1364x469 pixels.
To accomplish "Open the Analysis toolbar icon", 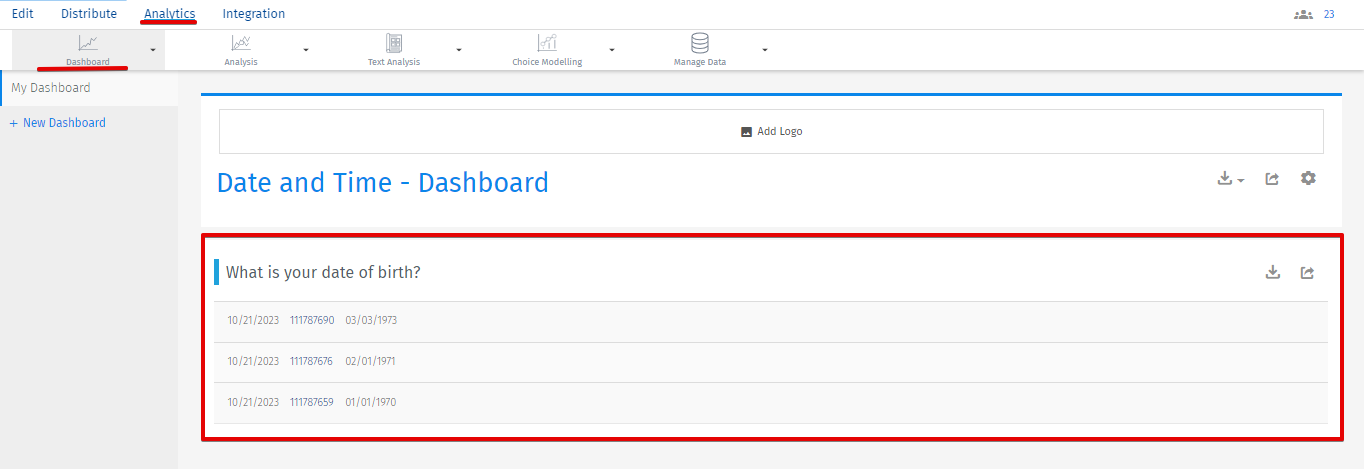I will tap(241, 43).
